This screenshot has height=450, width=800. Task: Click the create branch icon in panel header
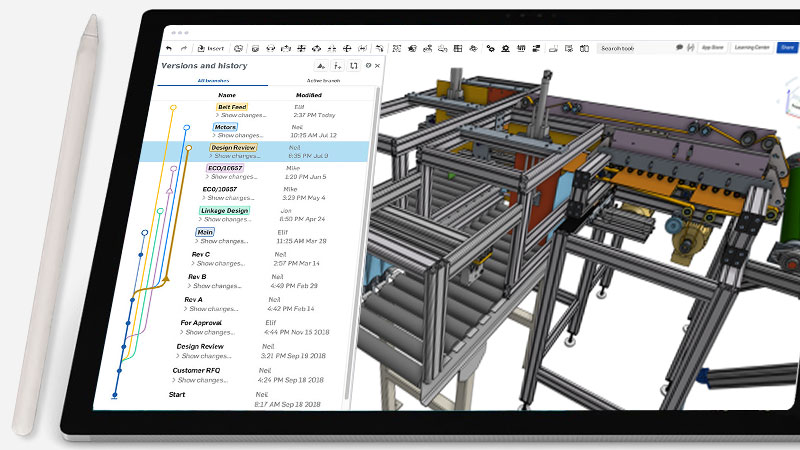[x=337, y=65]
